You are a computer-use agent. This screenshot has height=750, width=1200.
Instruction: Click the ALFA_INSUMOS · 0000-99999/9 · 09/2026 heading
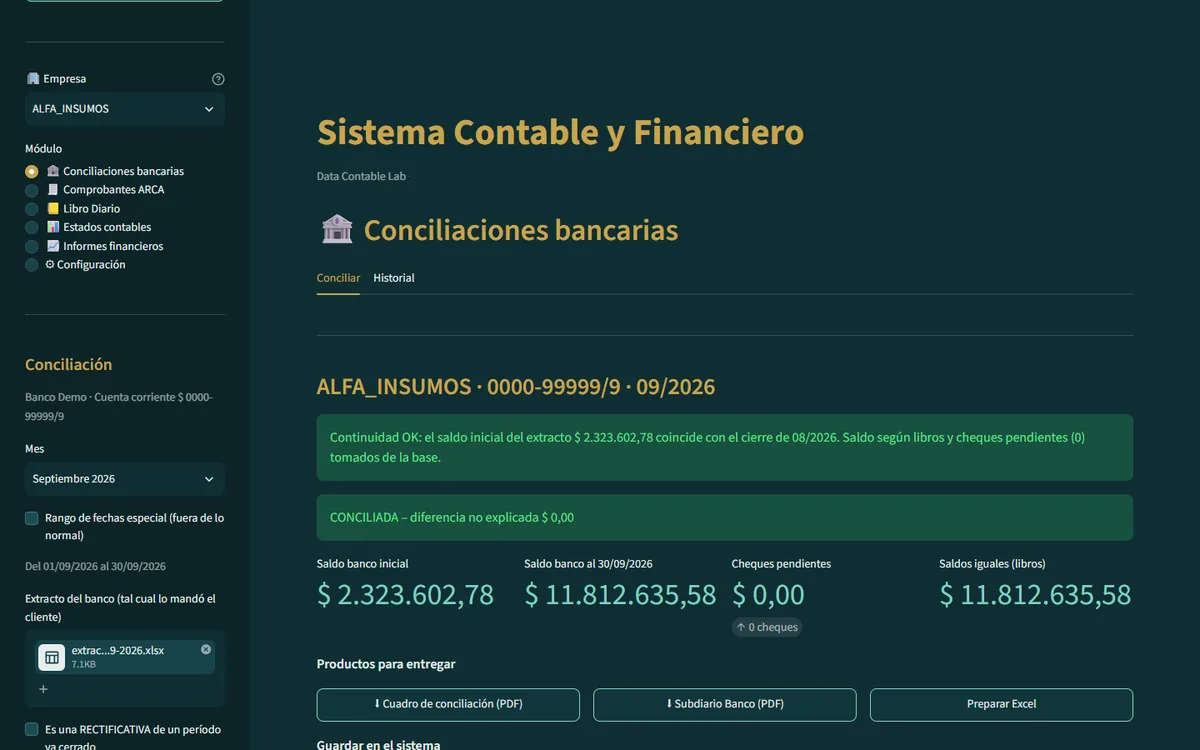(516, 387)
